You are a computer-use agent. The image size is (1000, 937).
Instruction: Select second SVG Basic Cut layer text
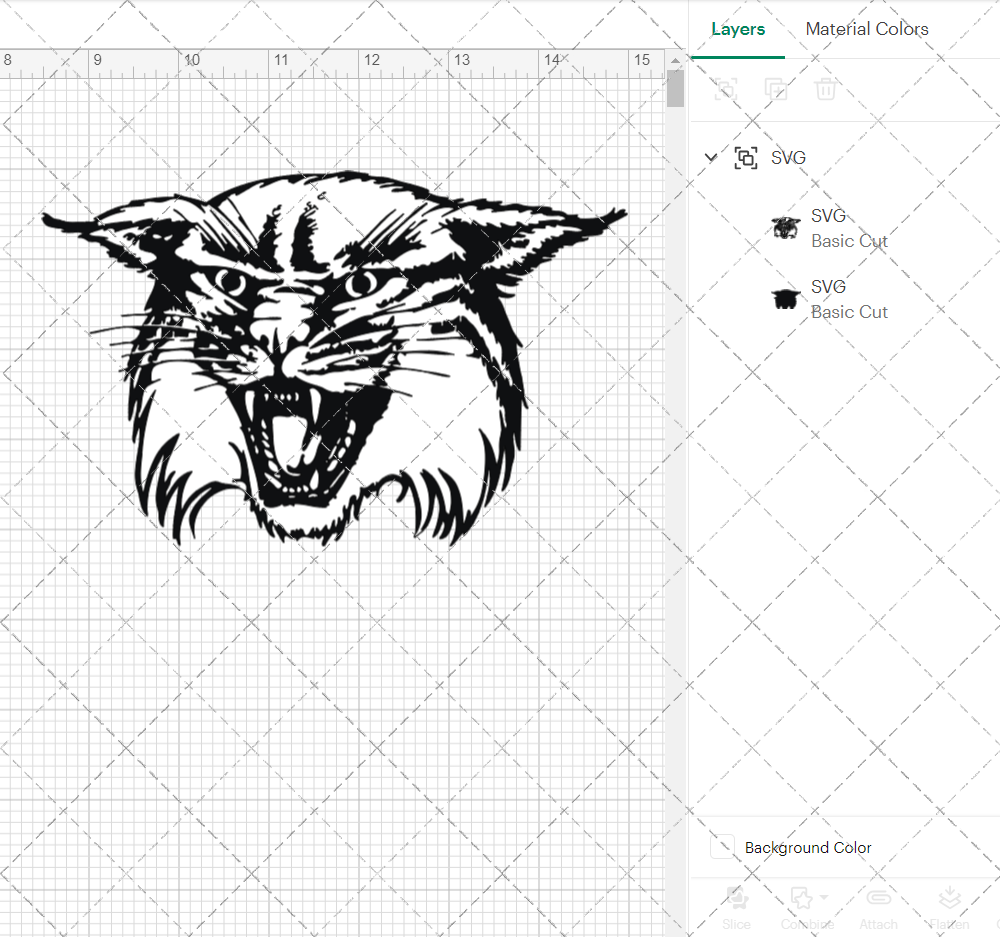click(x=849, y=299)
